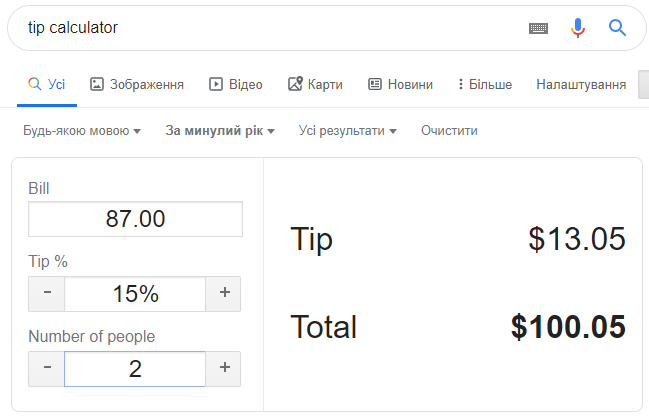Open the Більше more menu

click(485, 84)
